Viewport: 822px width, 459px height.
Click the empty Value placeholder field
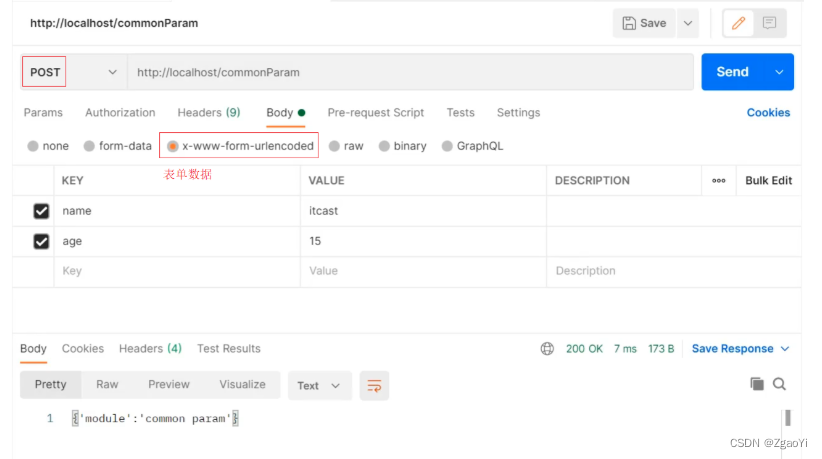[424, 271]
